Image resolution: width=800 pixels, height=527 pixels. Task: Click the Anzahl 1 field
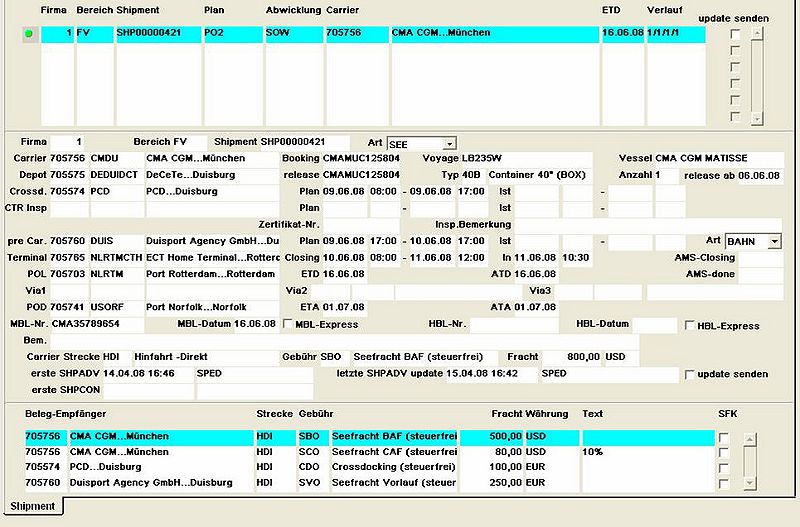(666, 175)
